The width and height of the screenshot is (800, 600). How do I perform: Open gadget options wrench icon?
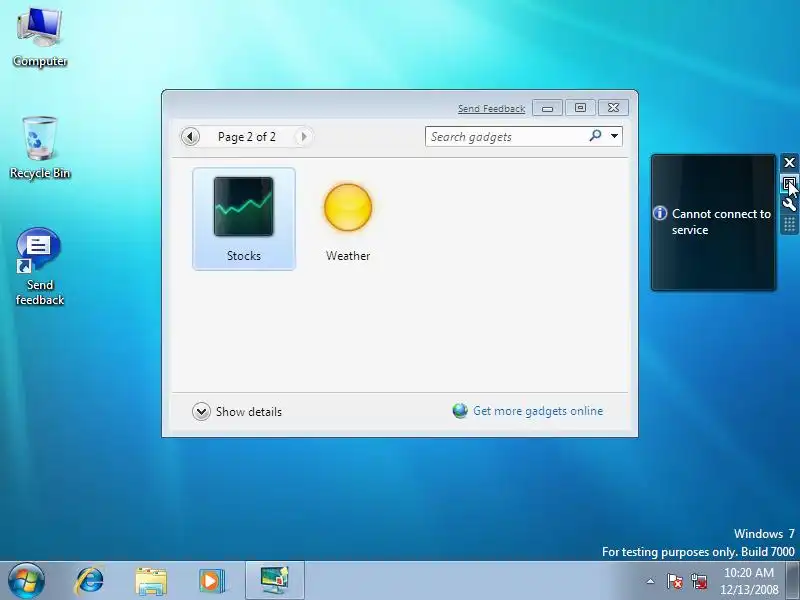pyautogui.click(x=789, y=204)
